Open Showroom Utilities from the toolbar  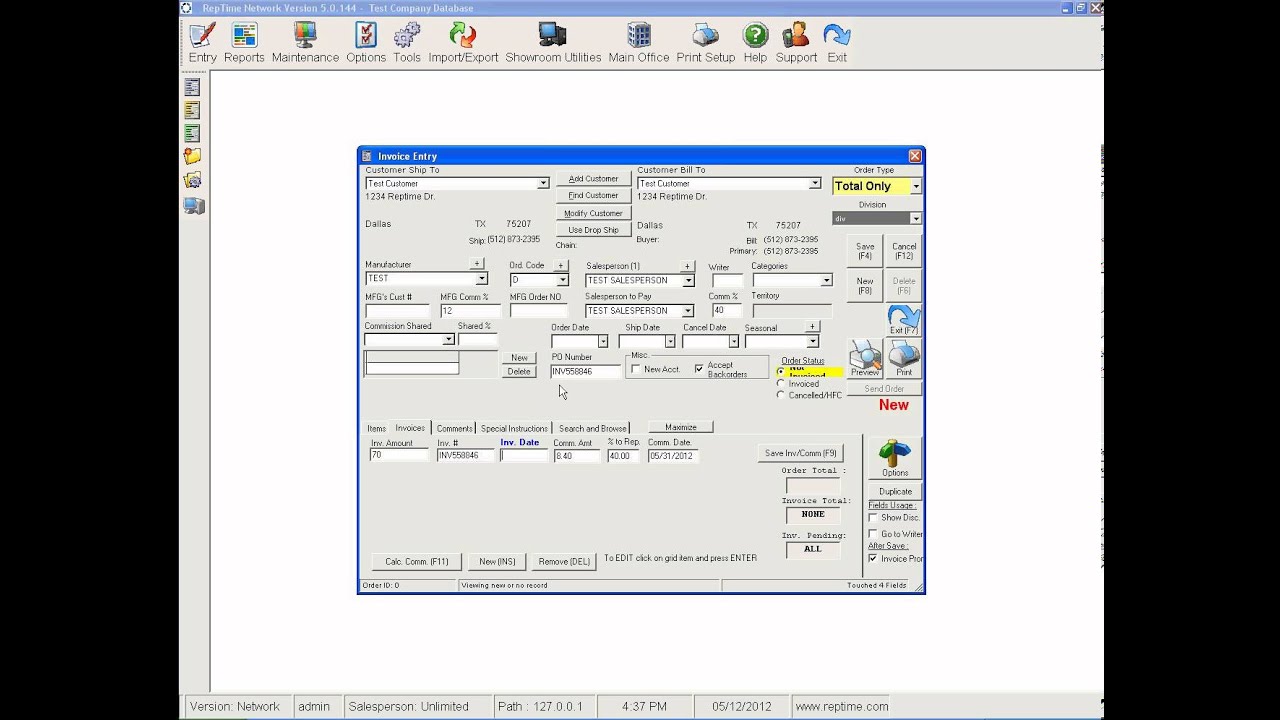click(x=553, y=43)
